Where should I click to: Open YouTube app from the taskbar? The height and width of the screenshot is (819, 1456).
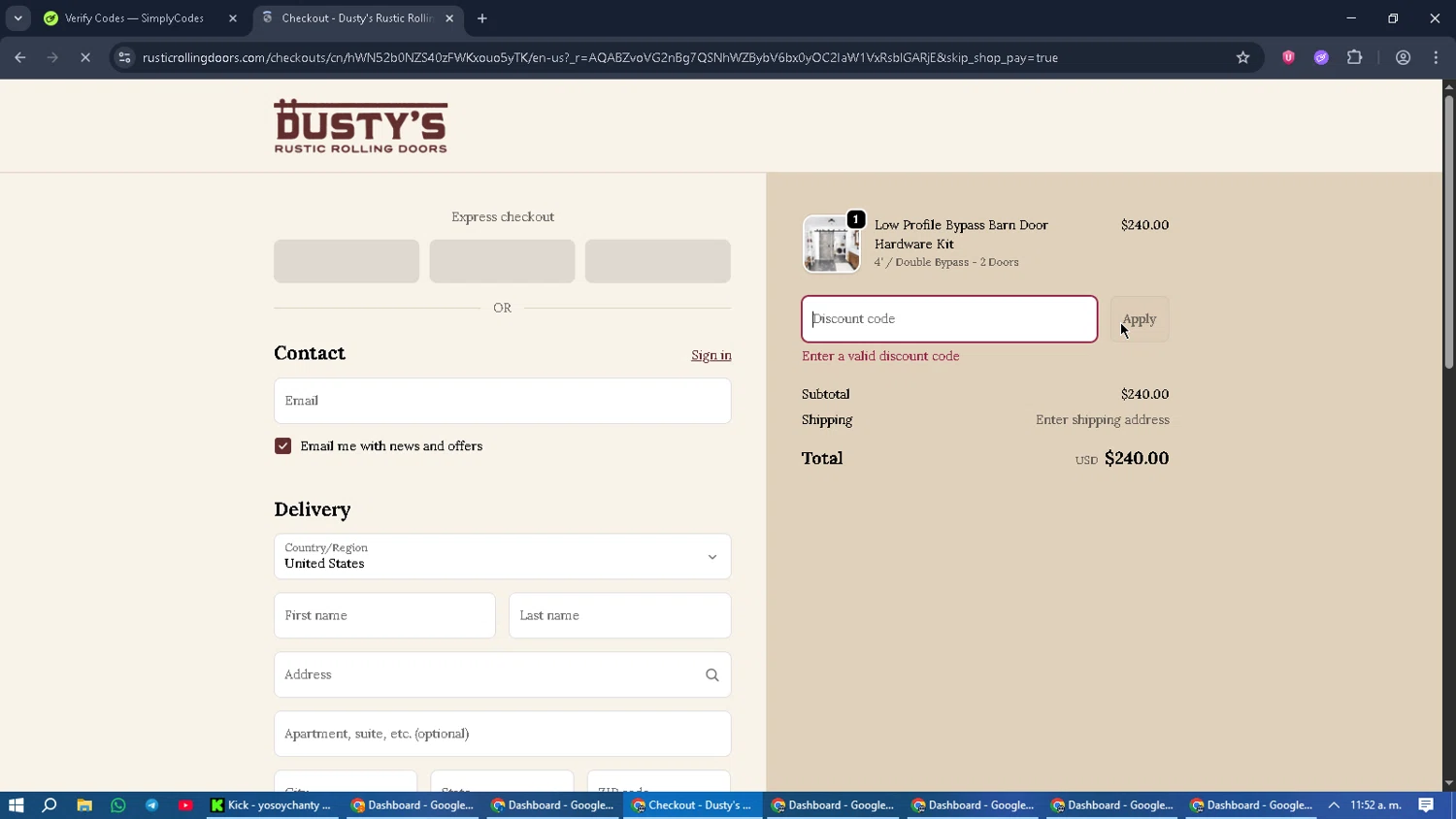click(185, 804)
